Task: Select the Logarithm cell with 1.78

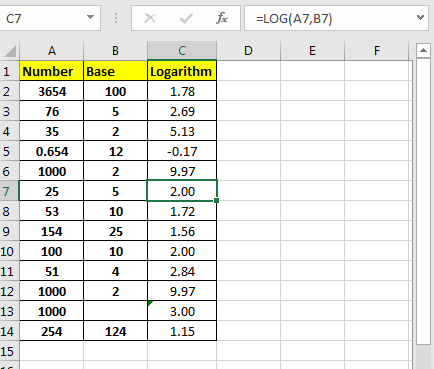Action: tap(182, 91)
